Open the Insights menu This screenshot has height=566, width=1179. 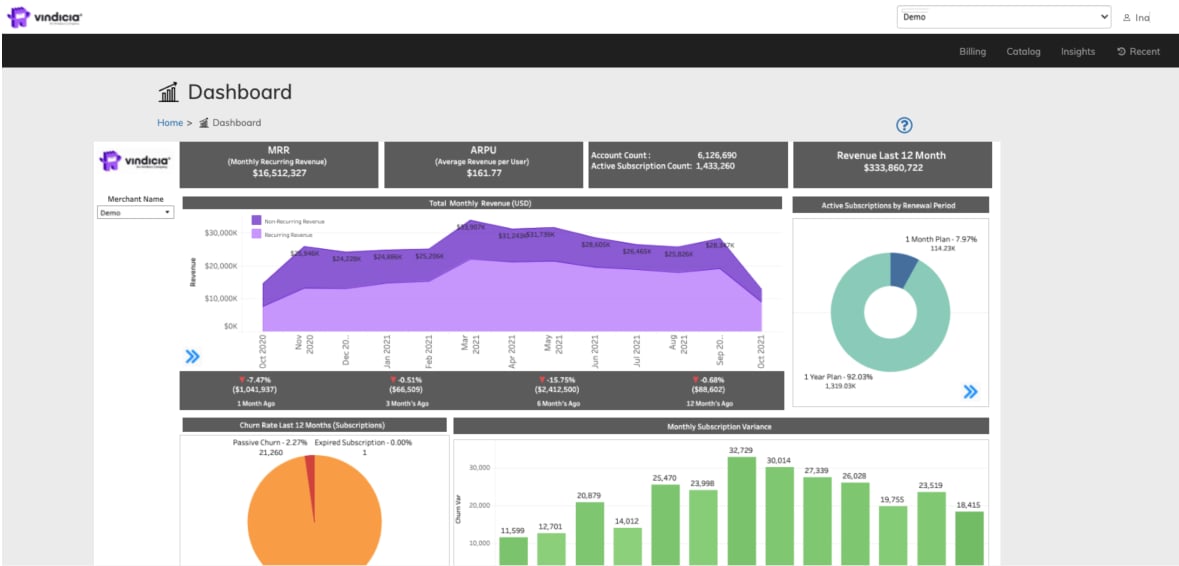(1077, 52)
